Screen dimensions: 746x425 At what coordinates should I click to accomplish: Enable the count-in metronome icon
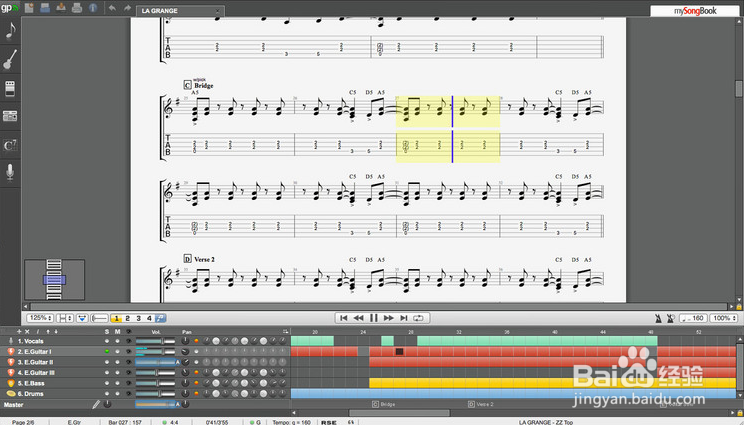pyautogui.click(x=671, y=318)
